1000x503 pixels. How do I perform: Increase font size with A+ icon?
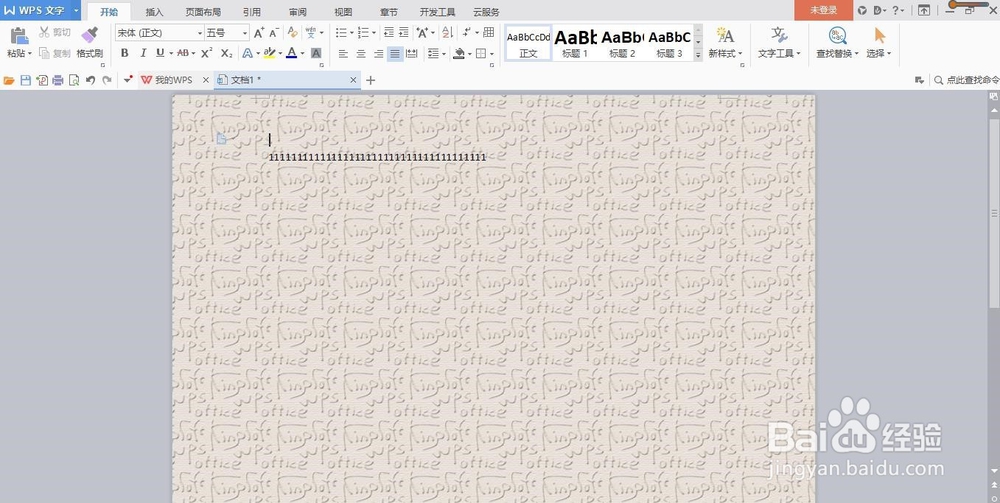[x=258, y=33]
